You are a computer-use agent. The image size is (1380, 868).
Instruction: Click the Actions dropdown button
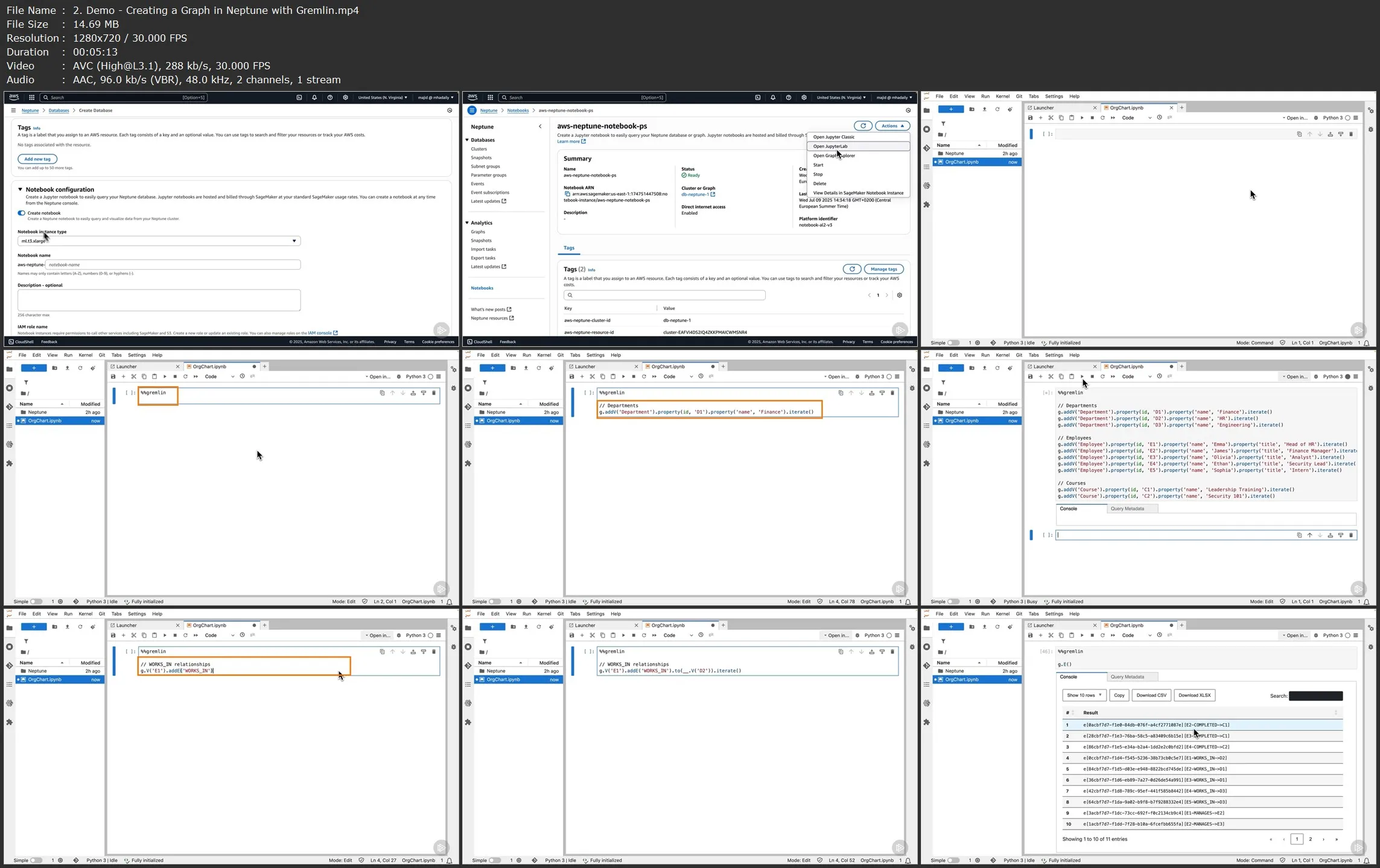[892, 125]
